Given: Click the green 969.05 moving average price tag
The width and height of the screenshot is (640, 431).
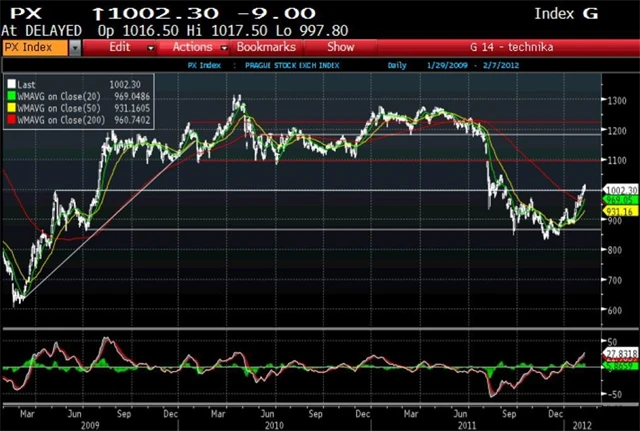Looking at the screenshot, I should [x=620, y=200].
